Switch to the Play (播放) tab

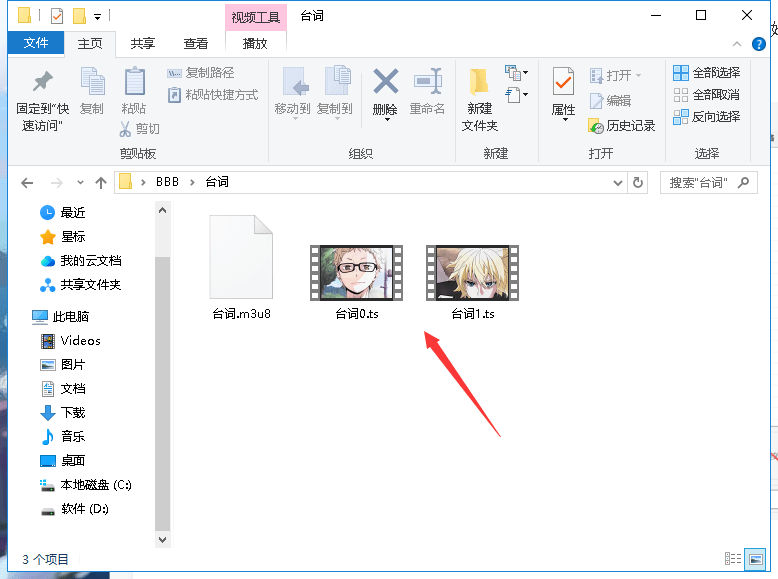255,44
